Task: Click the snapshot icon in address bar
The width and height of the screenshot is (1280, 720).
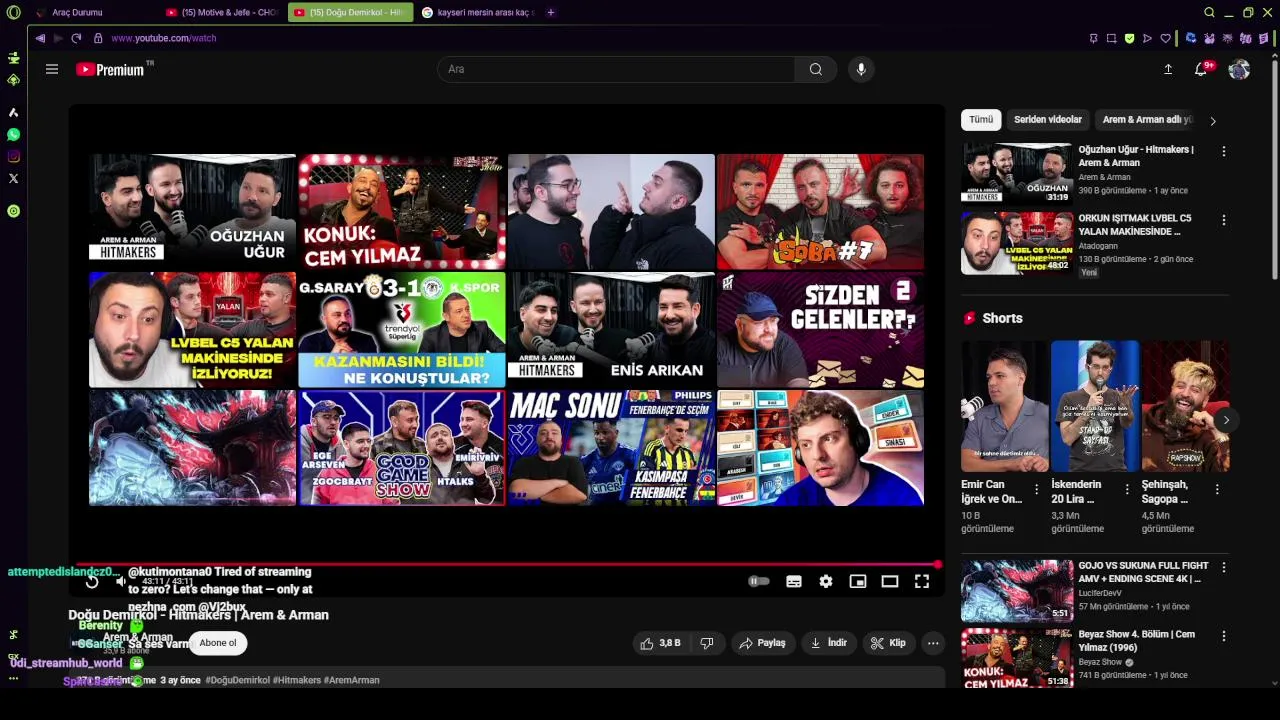Action: tap(1111, 38)
